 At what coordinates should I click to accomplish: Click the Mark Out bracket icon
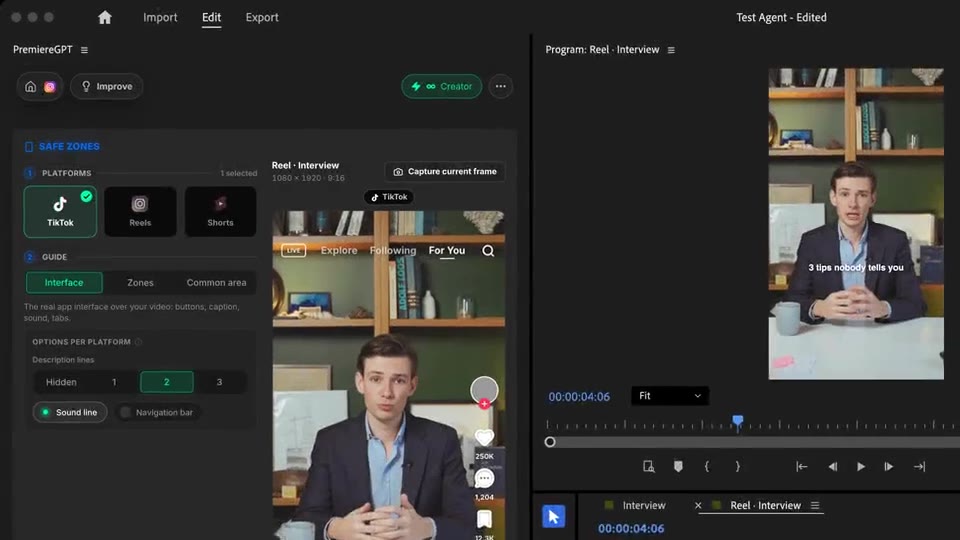tap(737, 467)
